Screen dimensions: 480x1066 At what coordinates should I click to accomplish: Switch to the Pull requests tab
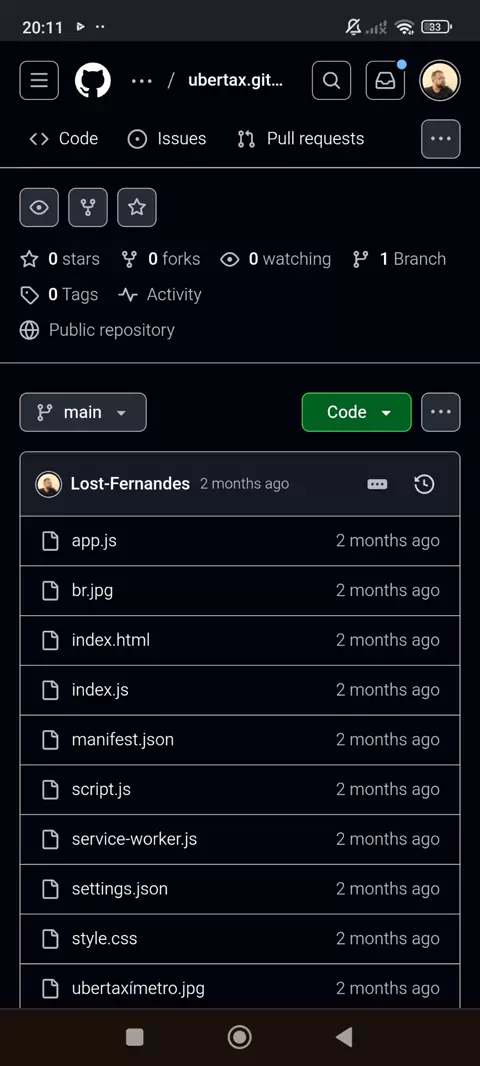point(301,139)
